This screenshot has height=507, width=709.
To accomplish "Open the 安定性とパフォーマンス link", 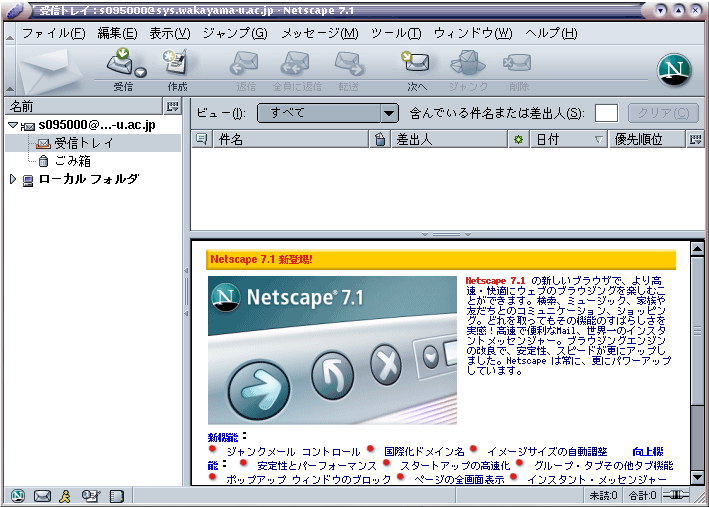I will 317,465.
